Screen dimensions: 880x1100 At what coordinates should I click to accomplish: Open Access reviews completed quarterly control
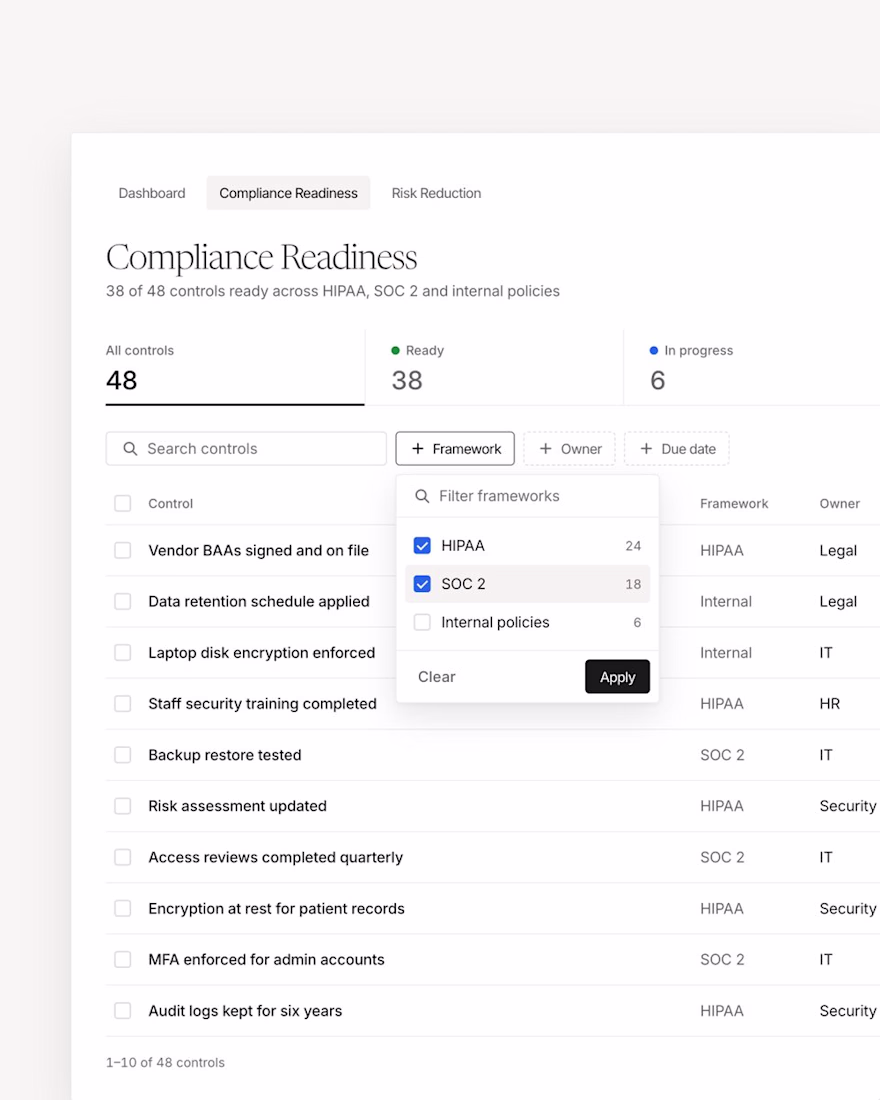[x=276, y=857]
